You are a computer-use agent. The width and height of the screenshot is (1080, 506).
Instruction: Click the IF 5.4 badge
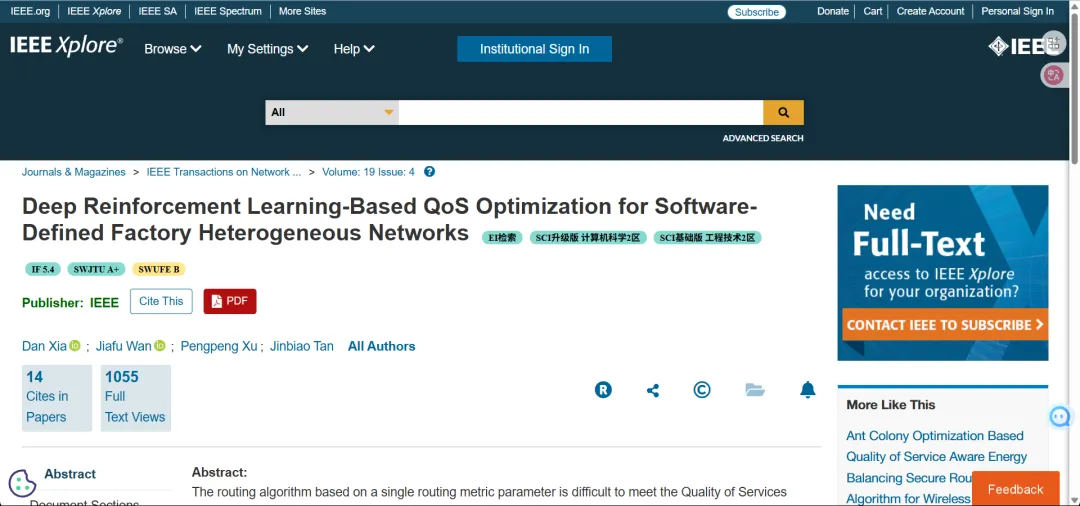pos(43,269)
